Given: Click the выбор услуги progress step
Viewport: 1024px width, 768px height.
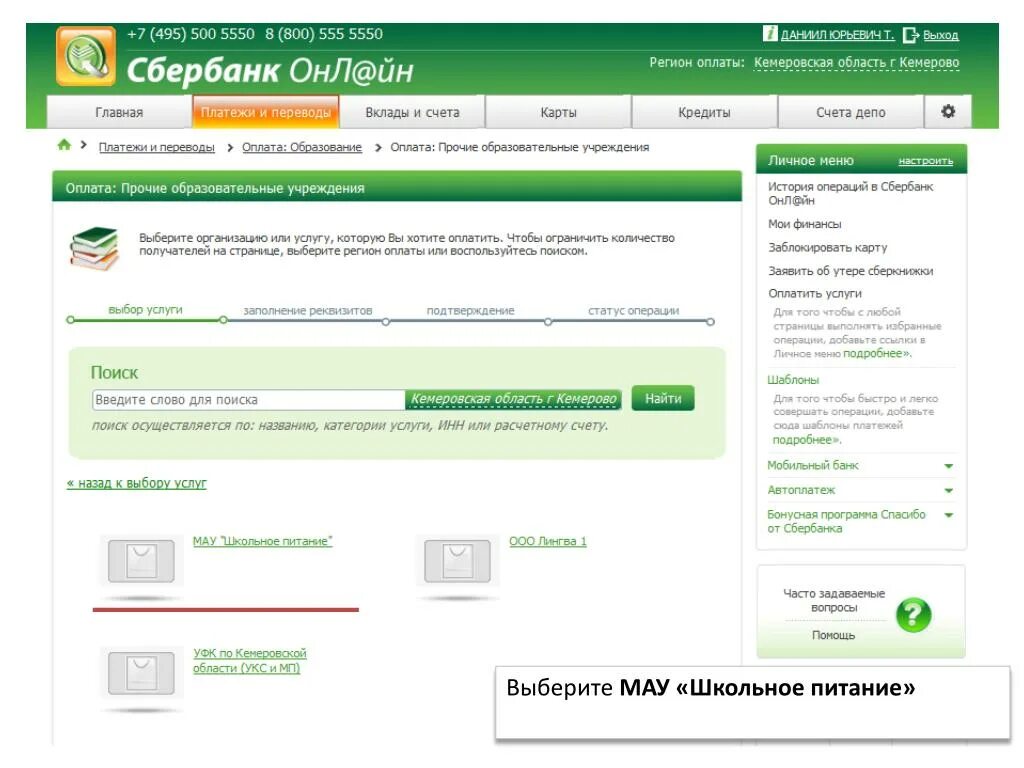Looking at the screenshot, I should pyautogui.click(x=145, y=310).
